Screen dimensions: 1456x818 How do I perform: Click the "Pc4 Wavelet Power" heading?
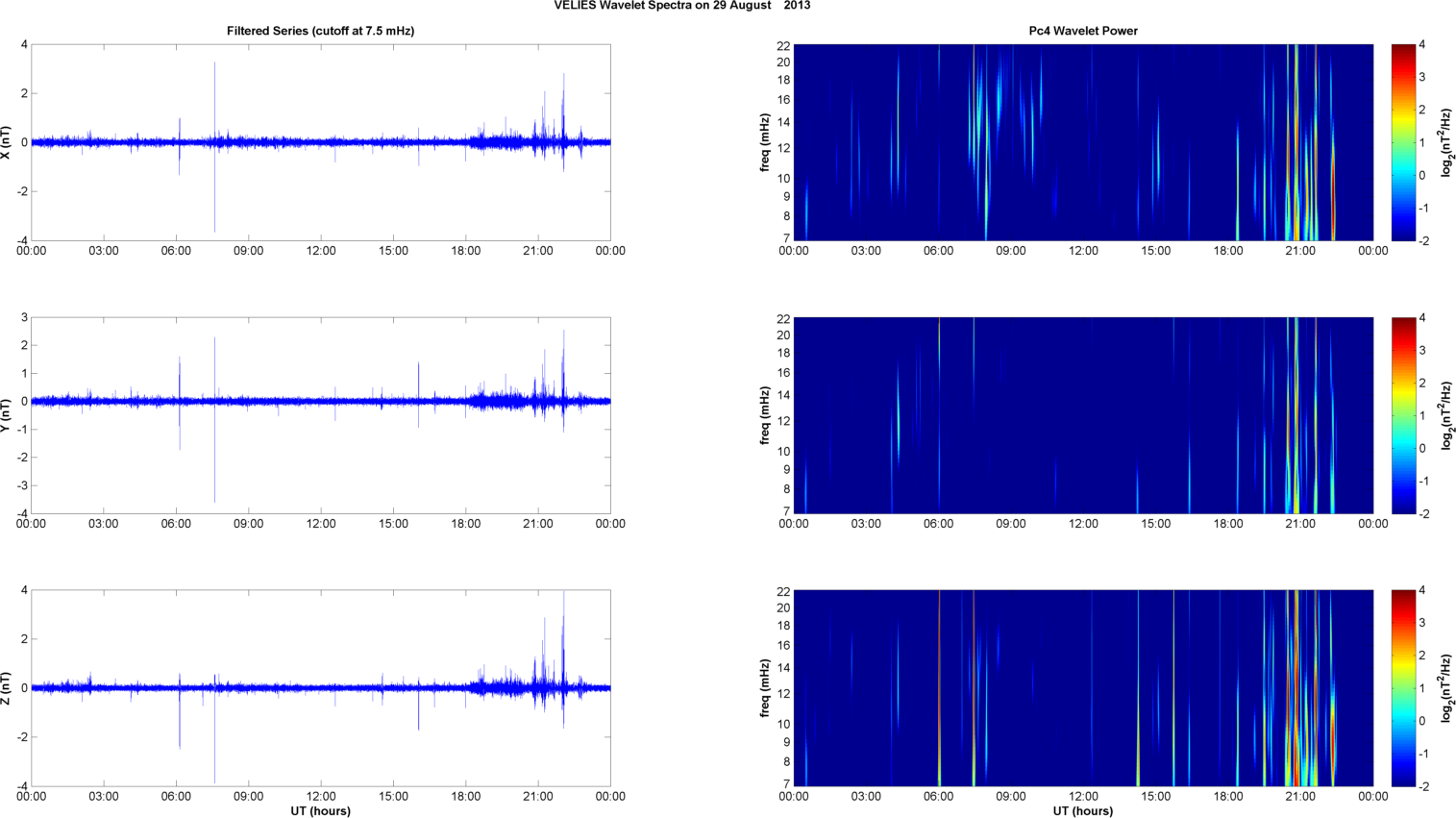tap(1083, 31)
